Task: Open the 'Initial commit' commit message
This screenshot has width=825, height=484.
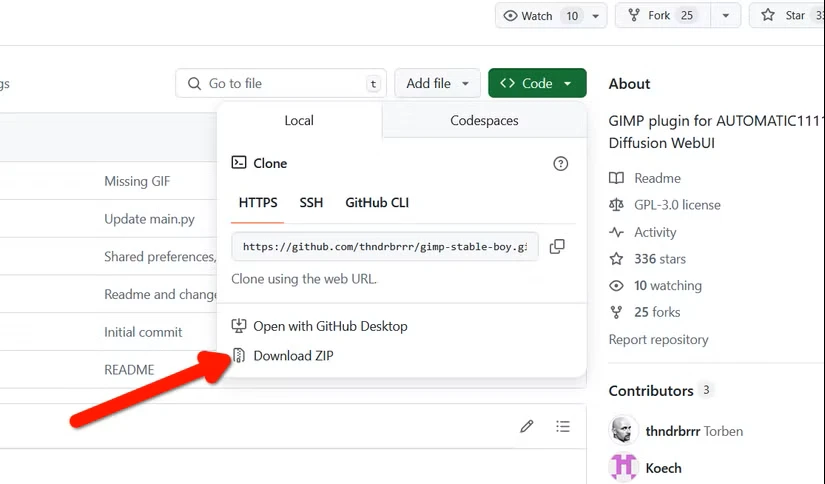Action: point(143,332)
